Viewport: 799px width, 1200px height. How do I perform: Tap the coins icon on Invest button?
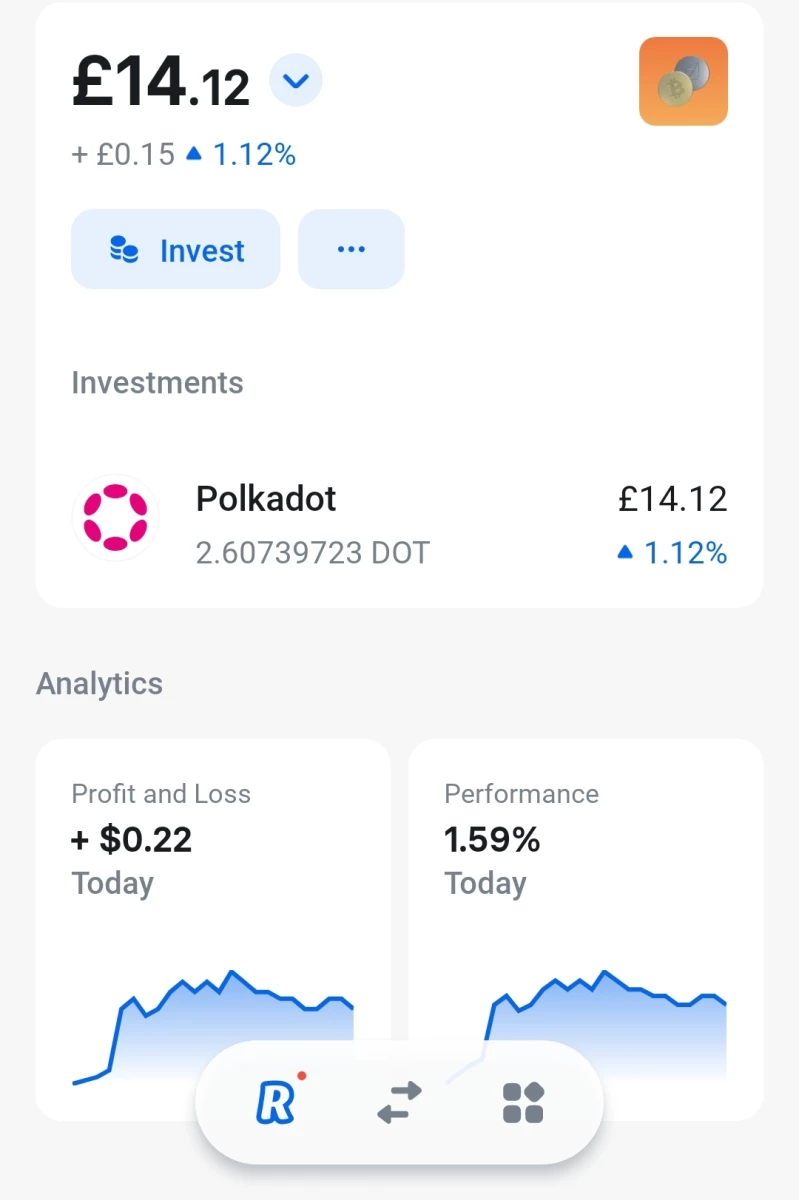tap(124, 250)
